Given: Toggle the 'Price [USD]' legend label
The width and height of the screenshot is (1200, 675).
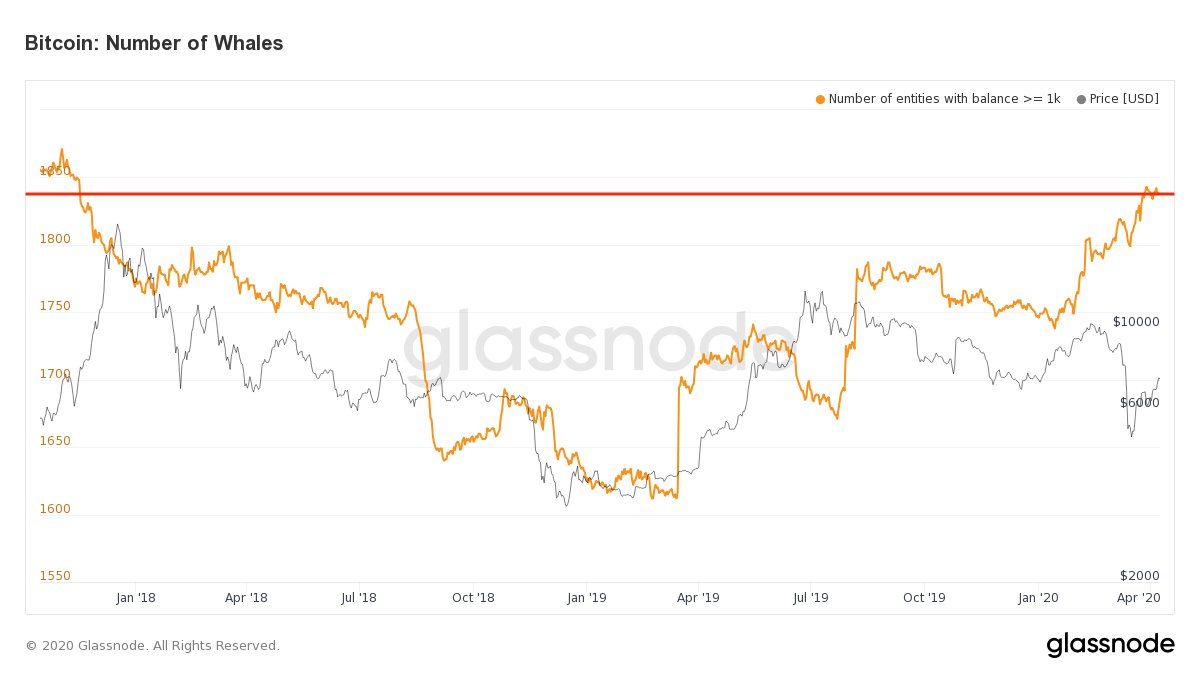Looking at the screenshot, I should click(x=1124, y=99).
